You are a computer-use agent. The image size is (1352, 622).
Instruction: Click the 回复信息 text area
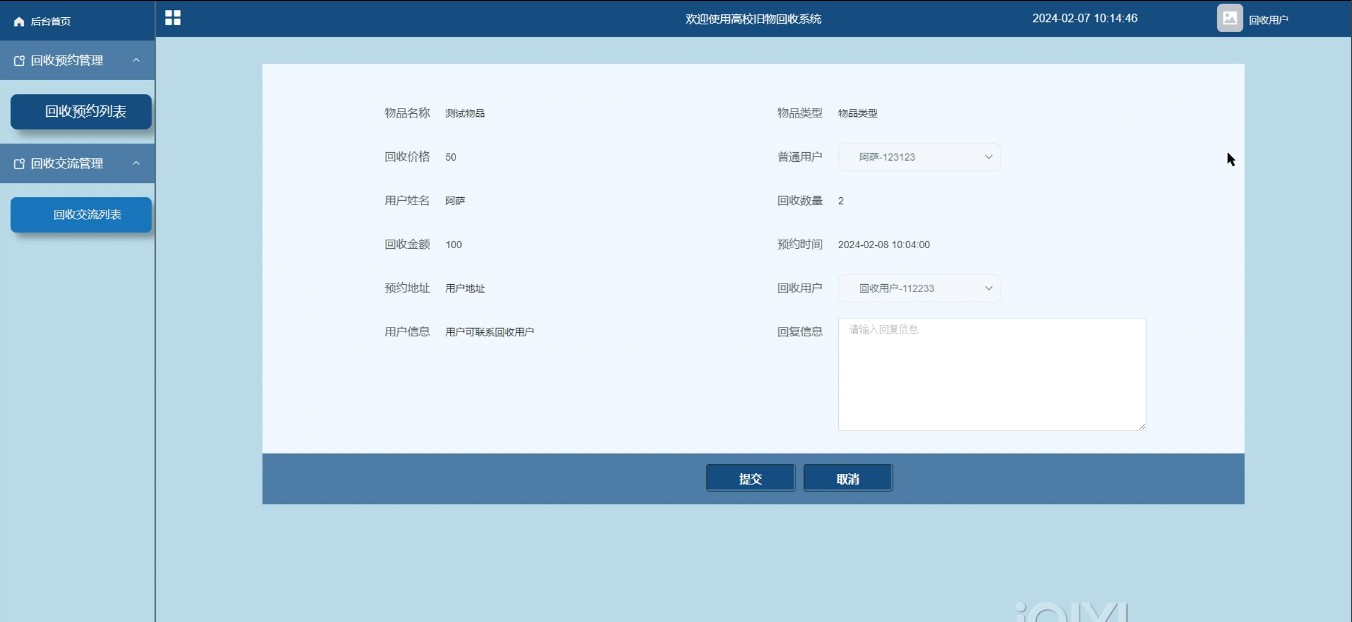click(x=992, y=374)
